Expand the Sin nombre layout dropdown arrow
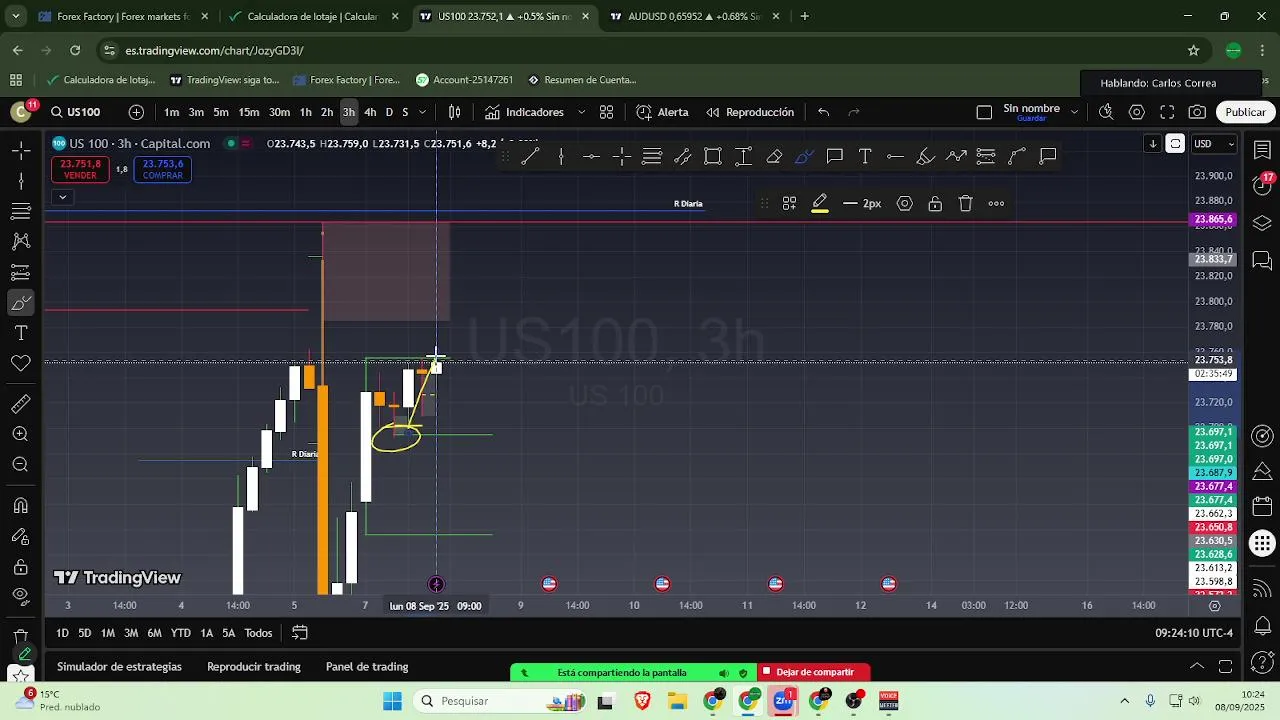This screenshot has height=720, width=1280. coord(1074,112)
